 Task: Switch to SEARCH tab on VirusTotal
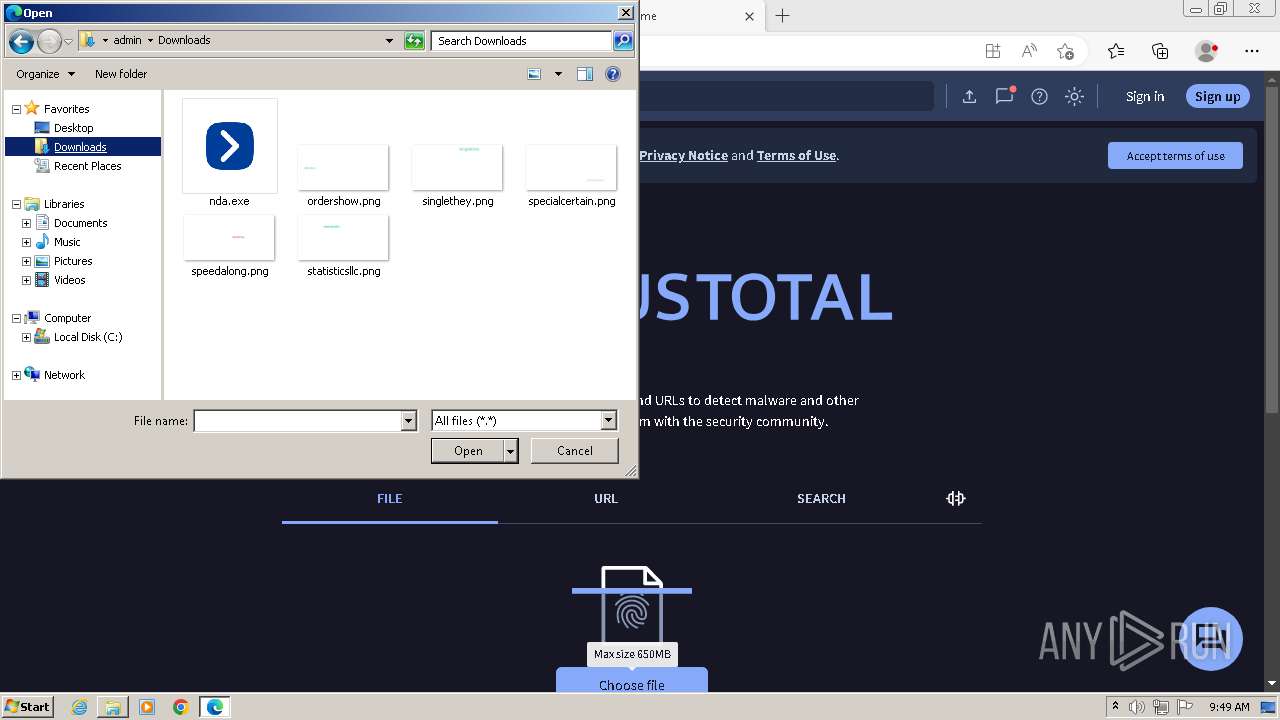821,498
